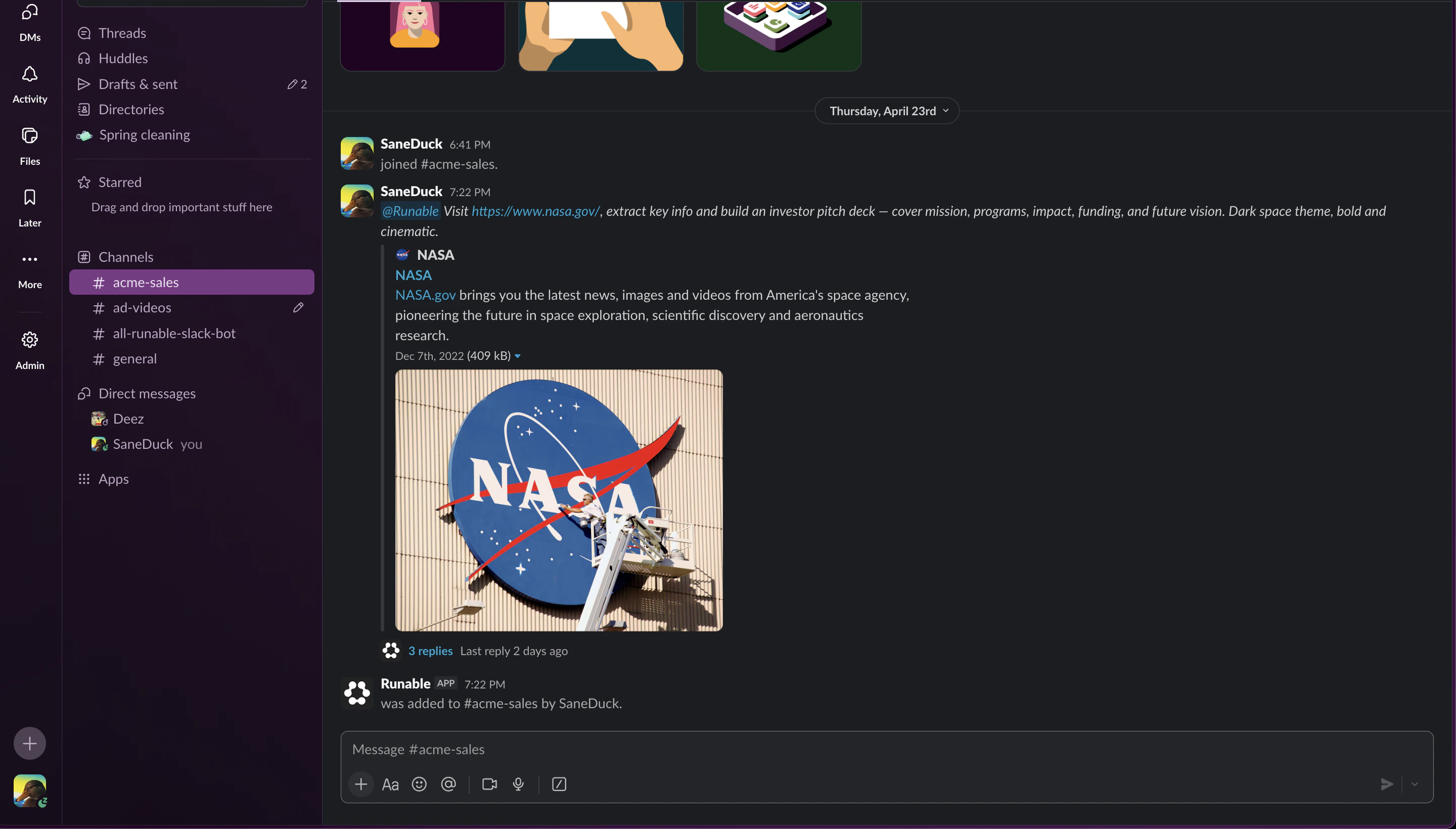Click the Runable avatar in the thread summary

391,651
